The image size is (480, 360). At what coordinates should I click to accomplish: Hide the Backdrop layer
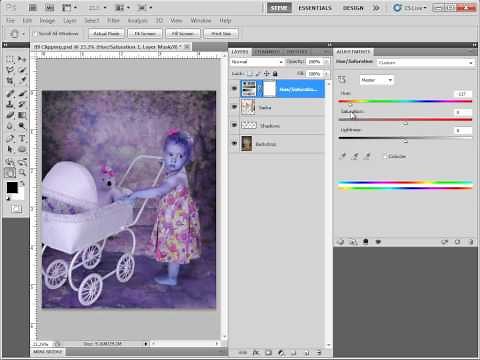click(x=234, y=143)
